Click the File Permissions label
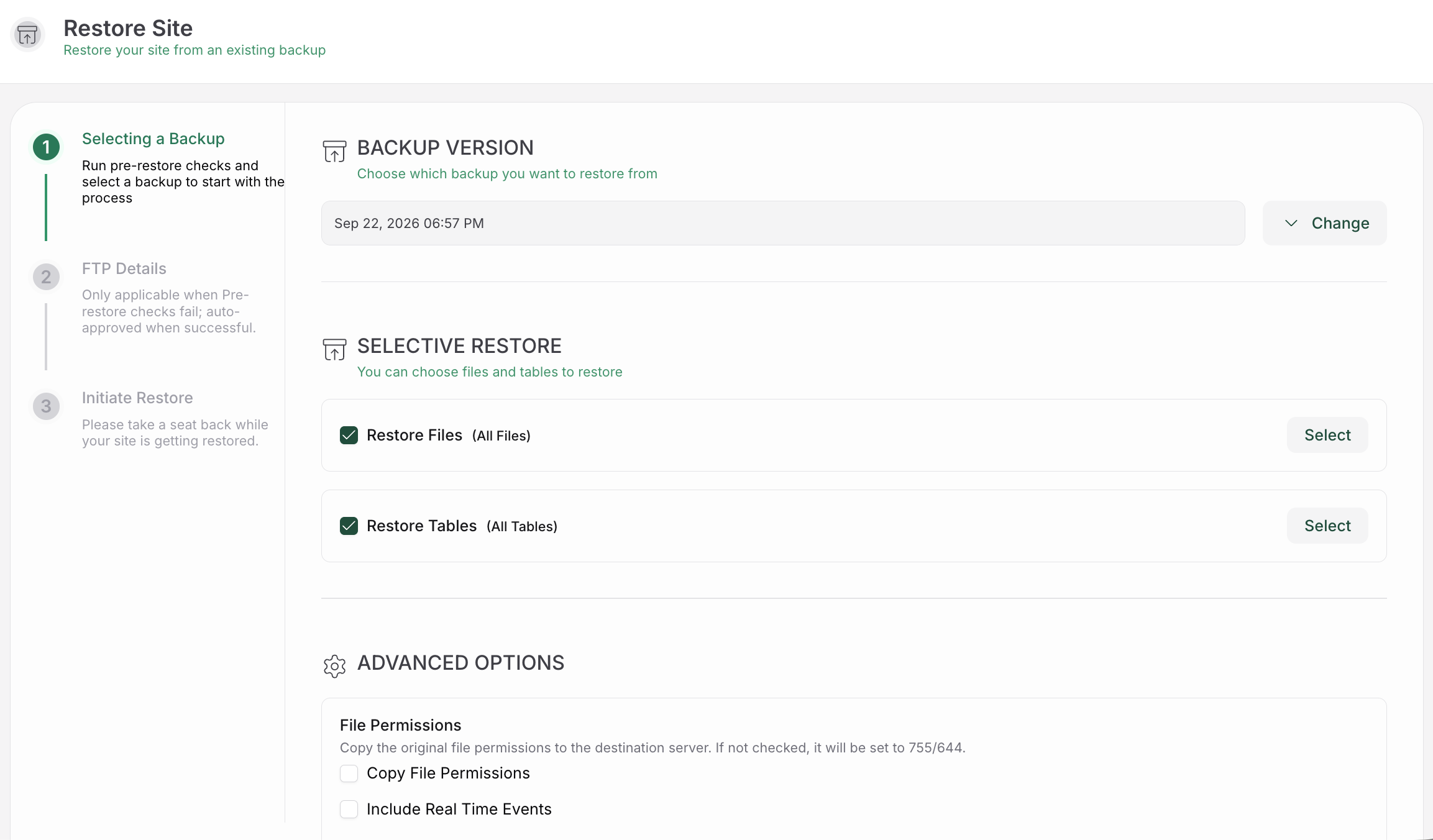This screenshot has width=1433, height=840. point(400,725)
